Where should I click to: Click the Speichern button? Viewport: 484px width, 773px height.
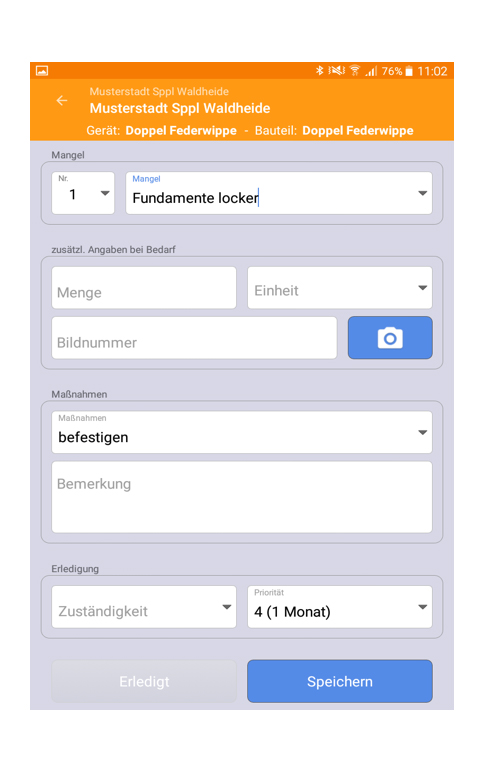point(340,681)
